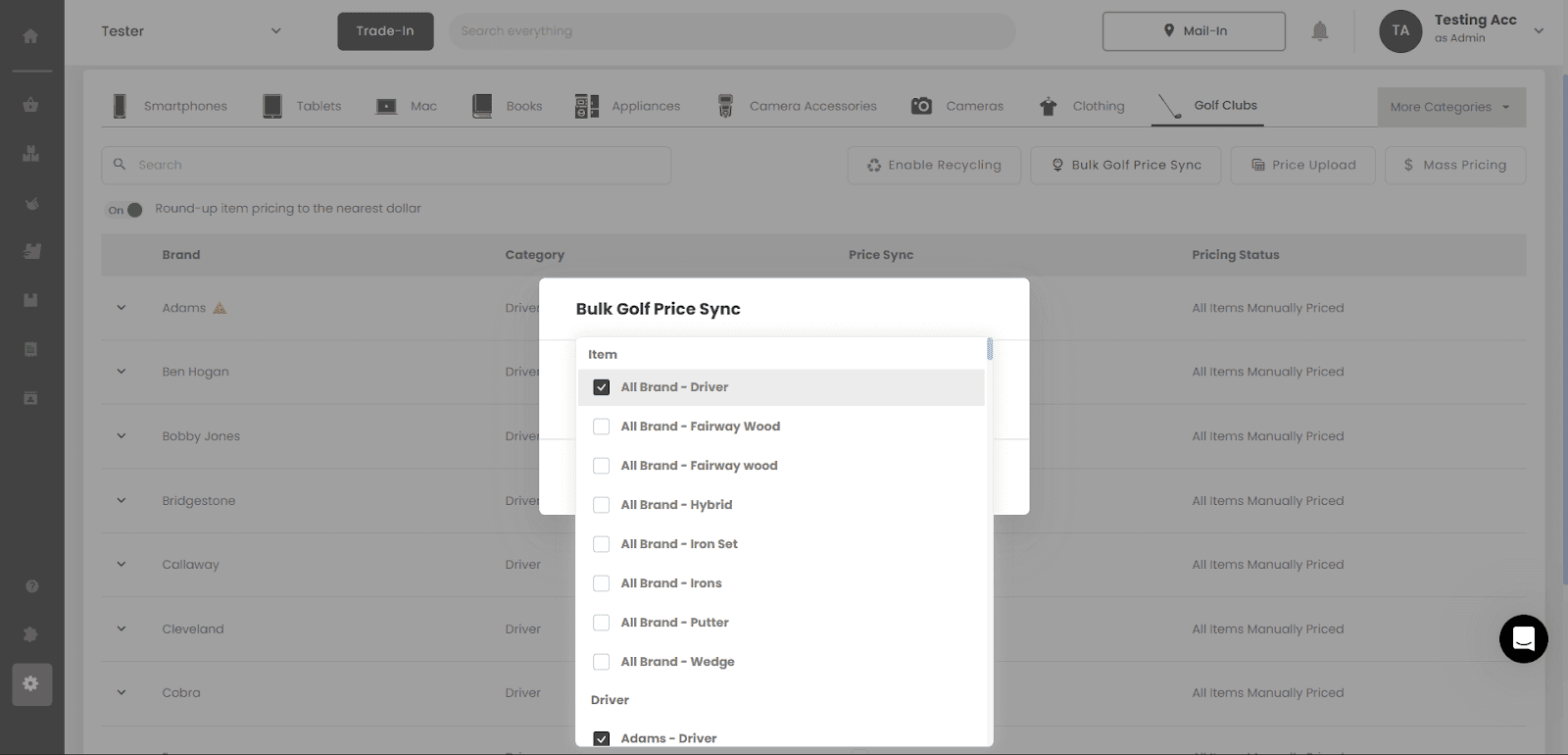The width and height of the screenshot is (1568, 755).
Task: Click the Mass Pricing button
Action: point(1455,165)
